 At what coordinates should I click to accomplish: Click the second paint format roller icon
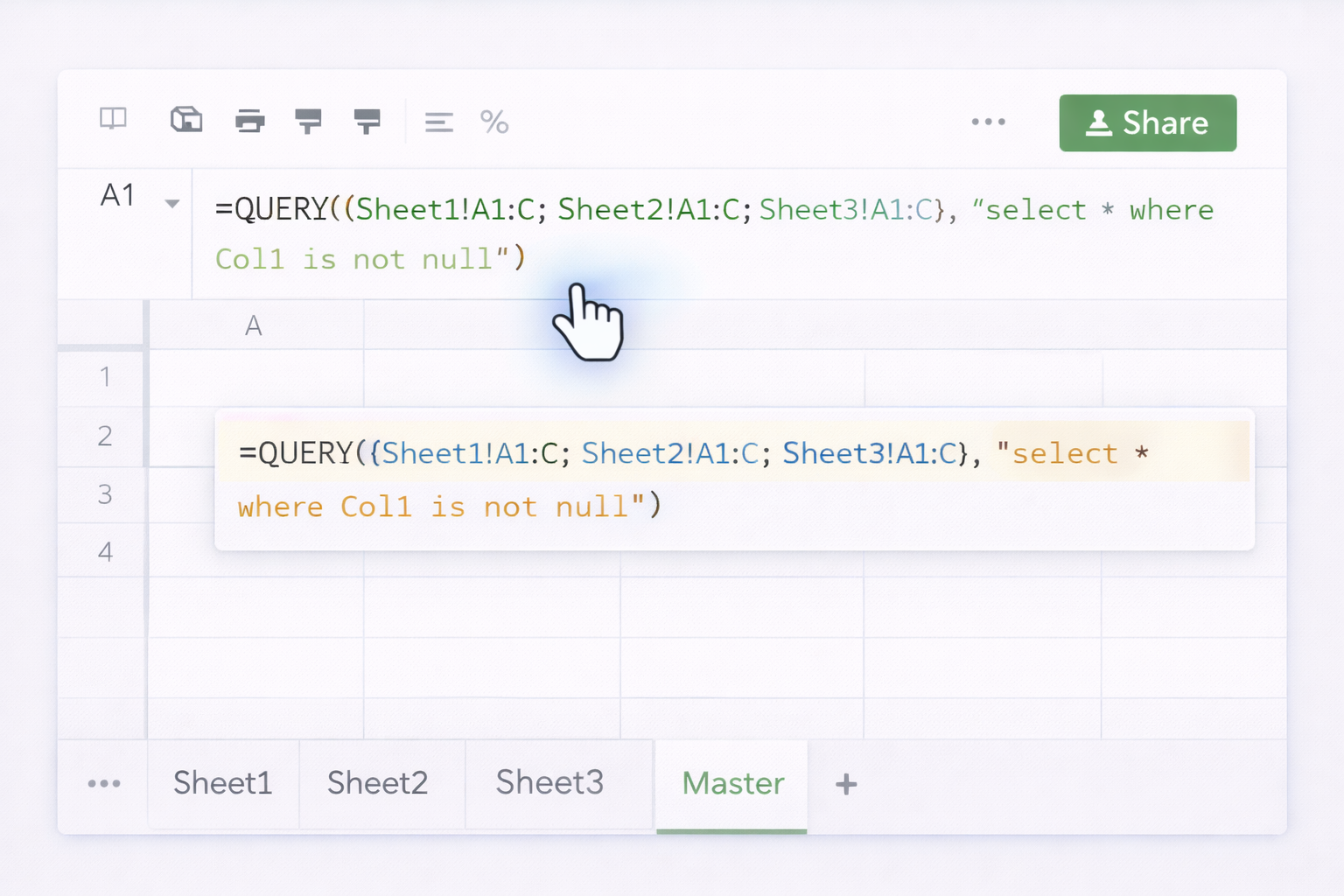tap(367, 121)
